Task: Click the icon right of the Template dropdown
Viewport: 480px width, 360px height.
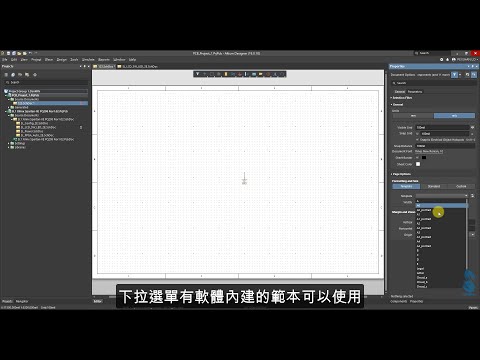Action: 472,196
